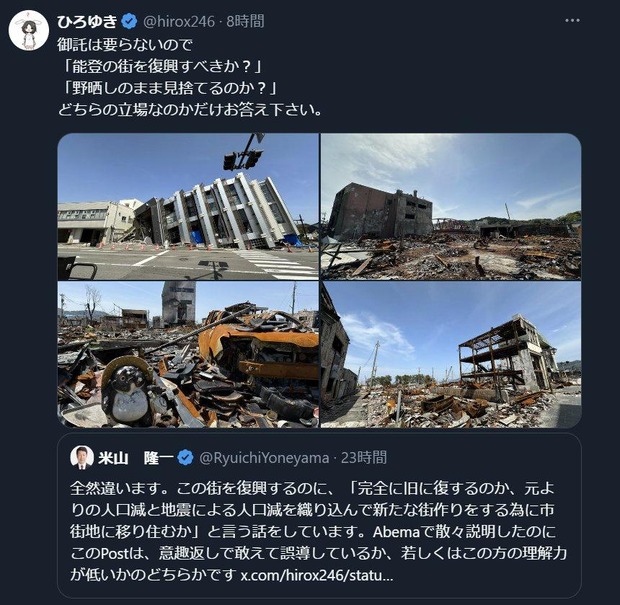This screenshot has height=605, width=620.
Task: Open the x.com/hirox246/statu… link
Action: click(x=317, y=575)
